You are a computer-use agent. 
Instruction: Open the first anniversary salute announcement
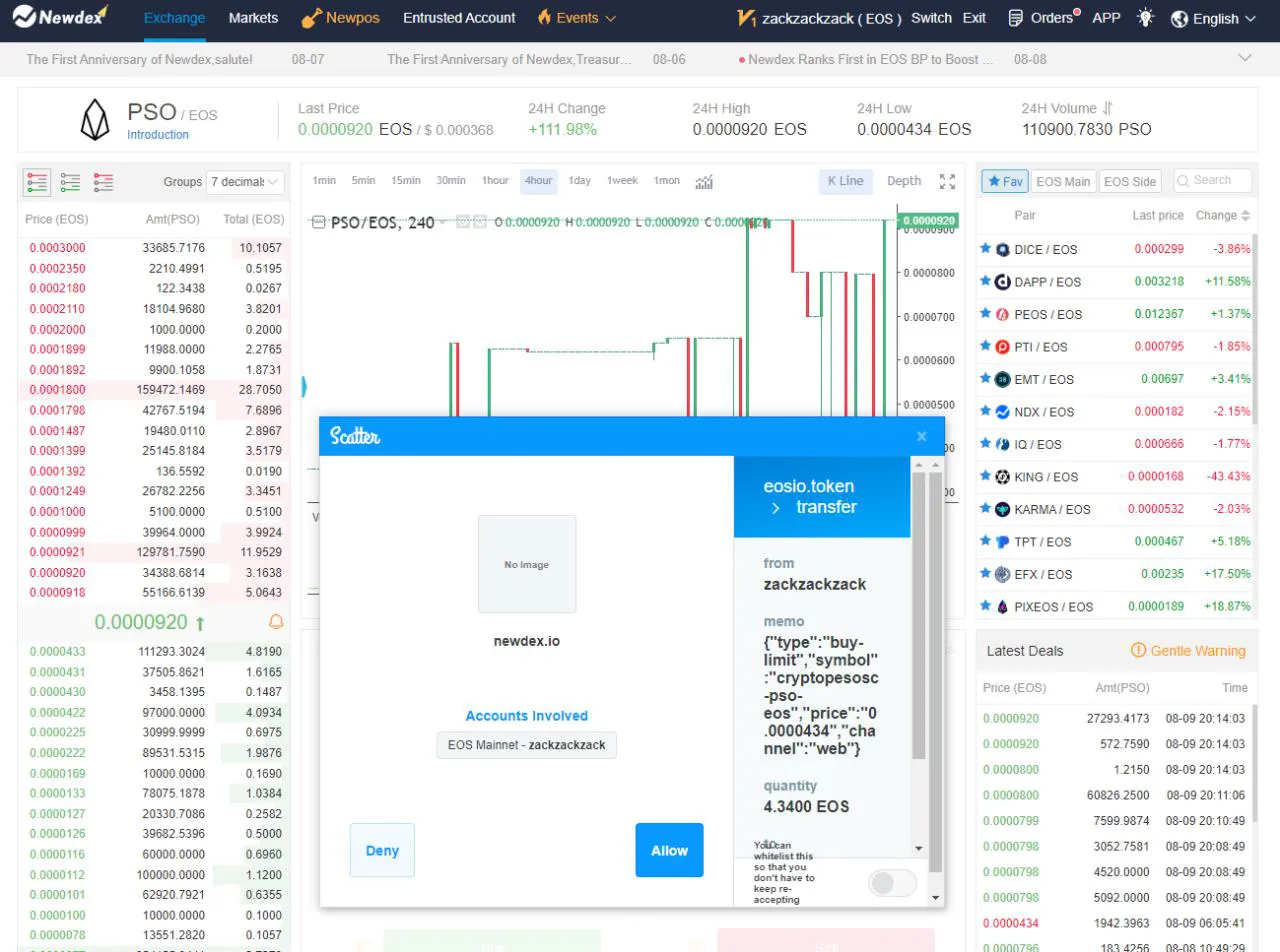[x=139, y=59]
